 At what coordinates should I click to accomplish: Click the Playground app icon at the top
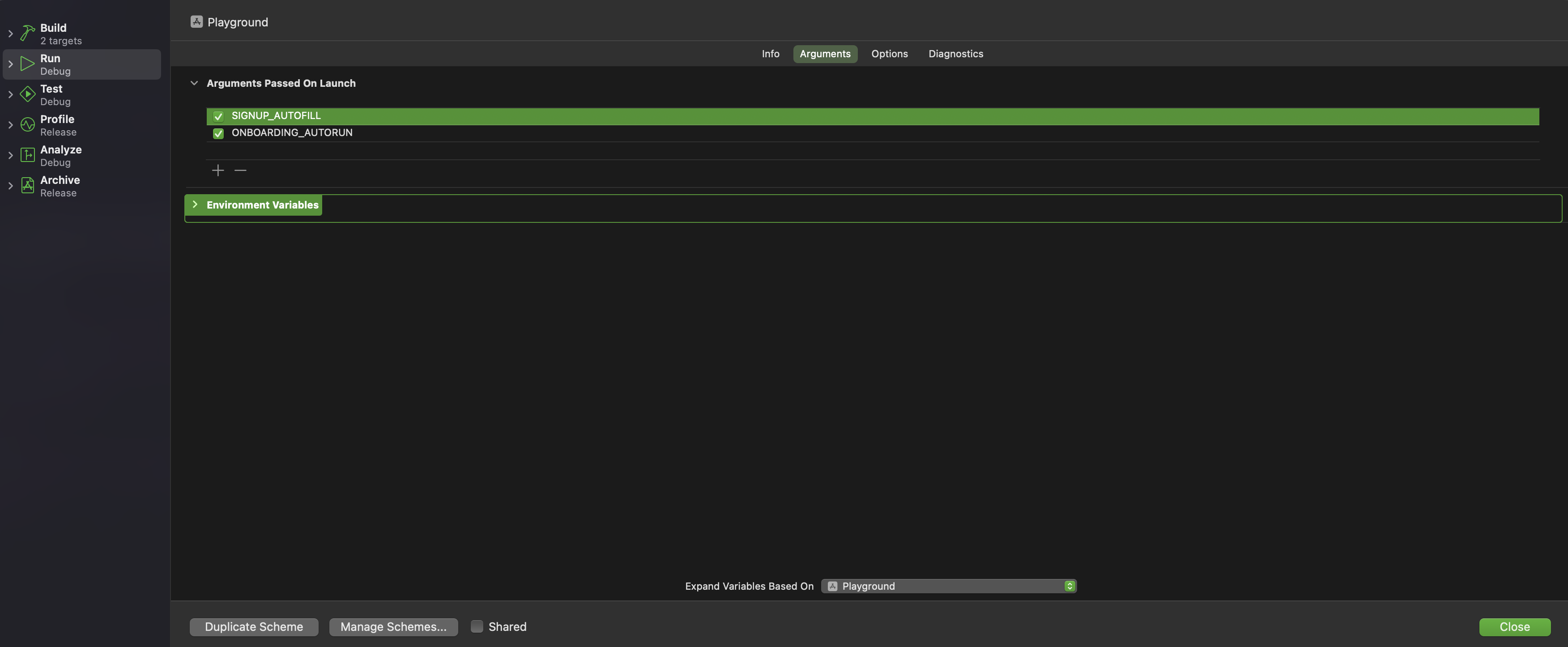(196, 21)
